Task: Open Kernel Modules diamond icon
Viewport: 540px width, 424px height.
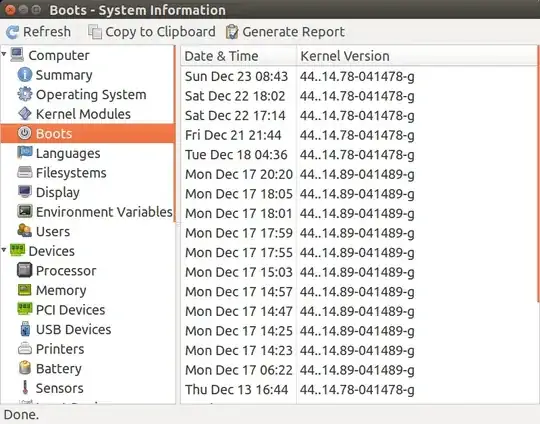Action: (25, 114)
